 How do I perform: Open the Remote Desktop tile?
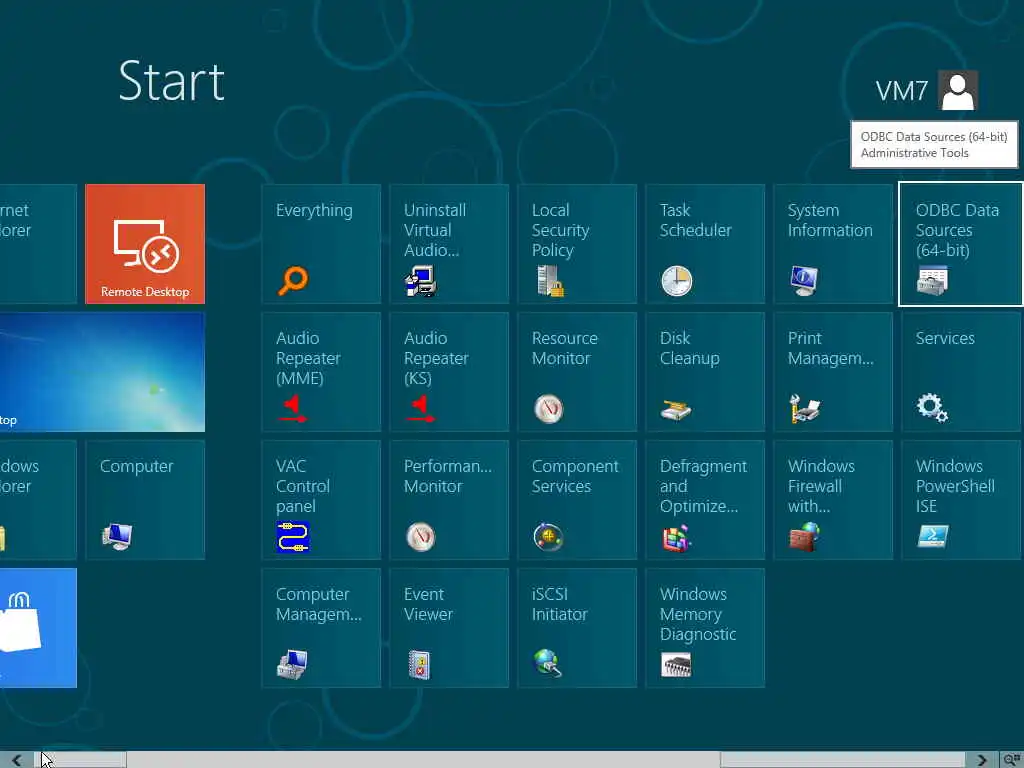(145, 244)
